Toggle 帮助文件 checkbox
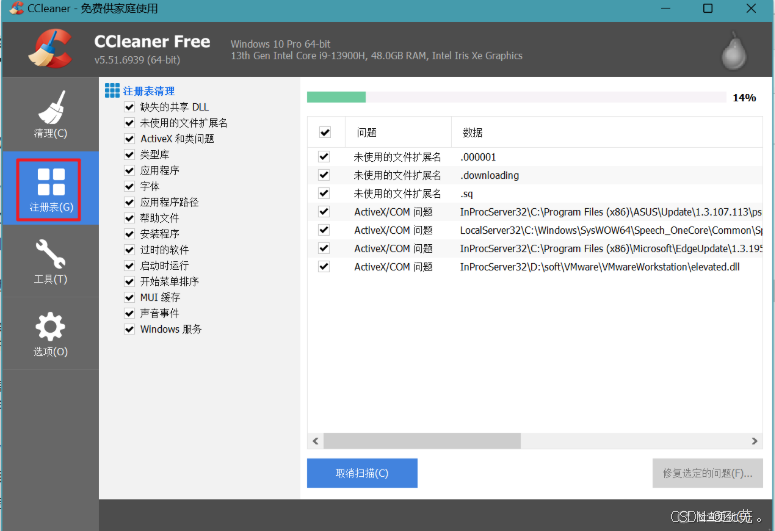 coord(129,218)
